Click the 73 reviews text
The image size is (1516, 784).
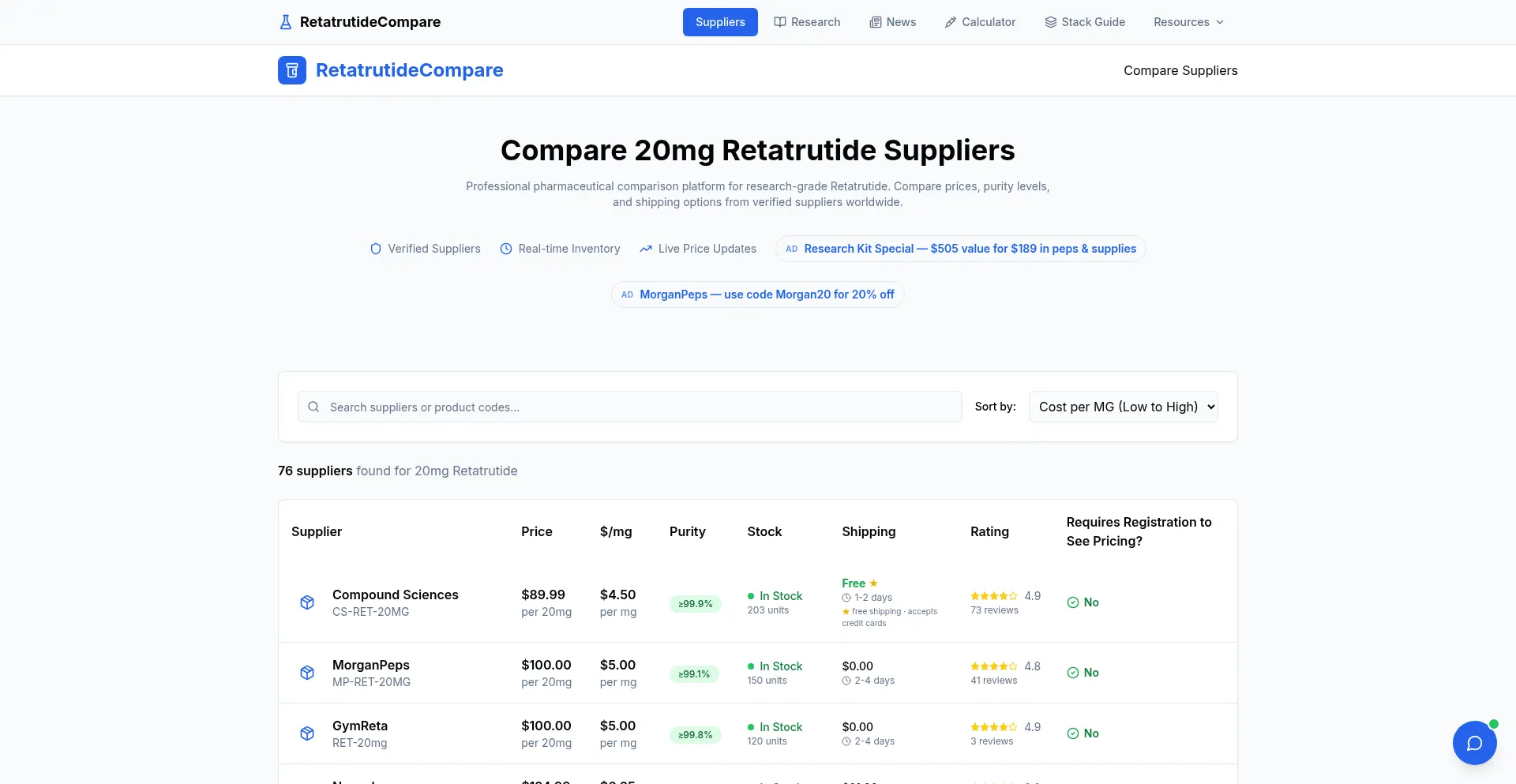994,610
